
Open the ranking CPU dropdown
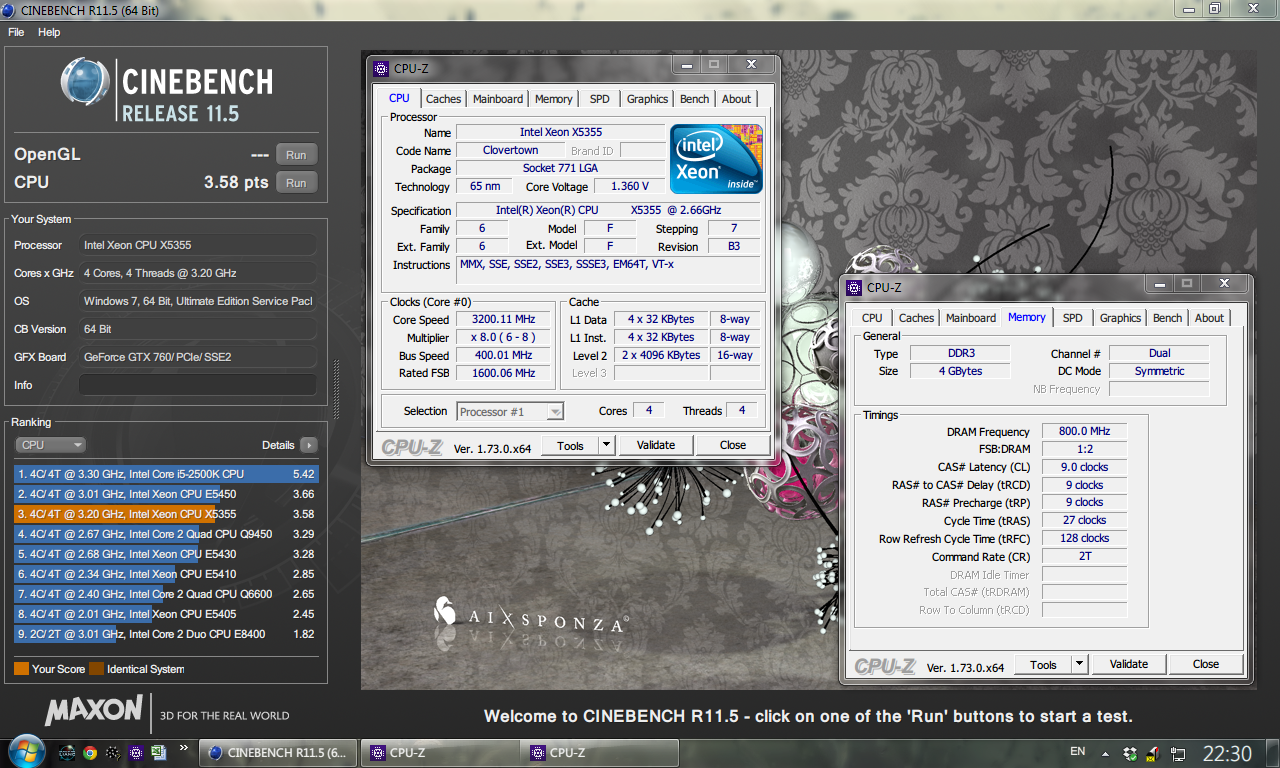point(50,445)
